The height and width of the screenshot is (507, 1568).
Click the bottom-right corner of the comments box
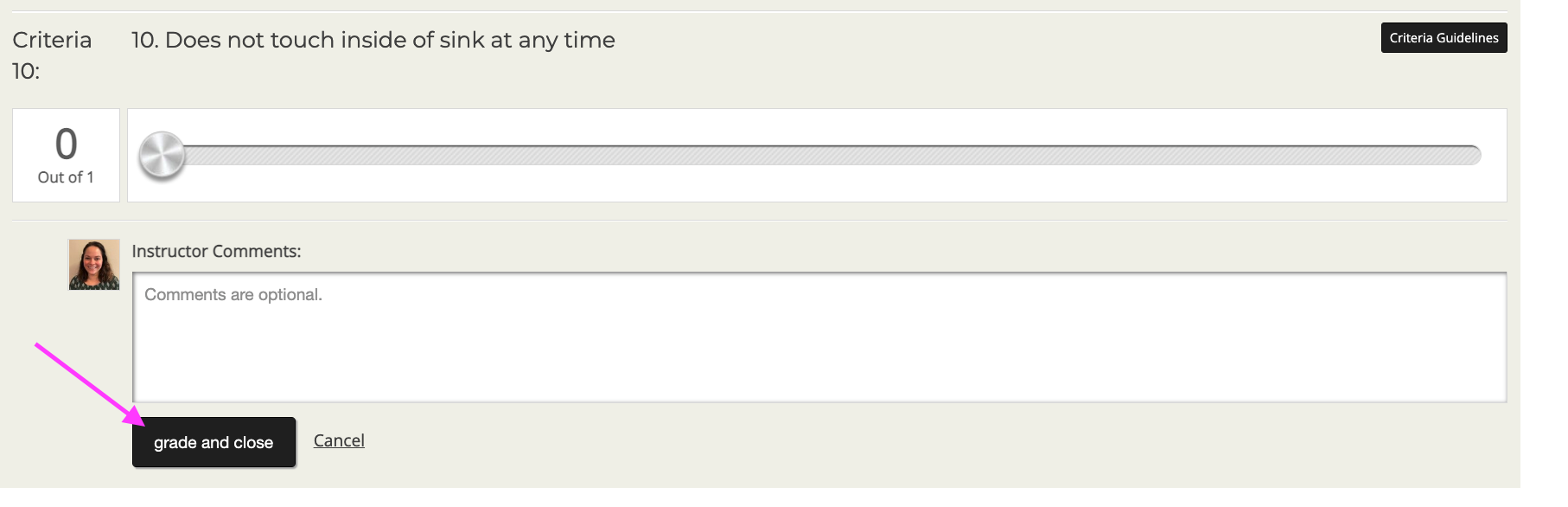point(1501,396)
